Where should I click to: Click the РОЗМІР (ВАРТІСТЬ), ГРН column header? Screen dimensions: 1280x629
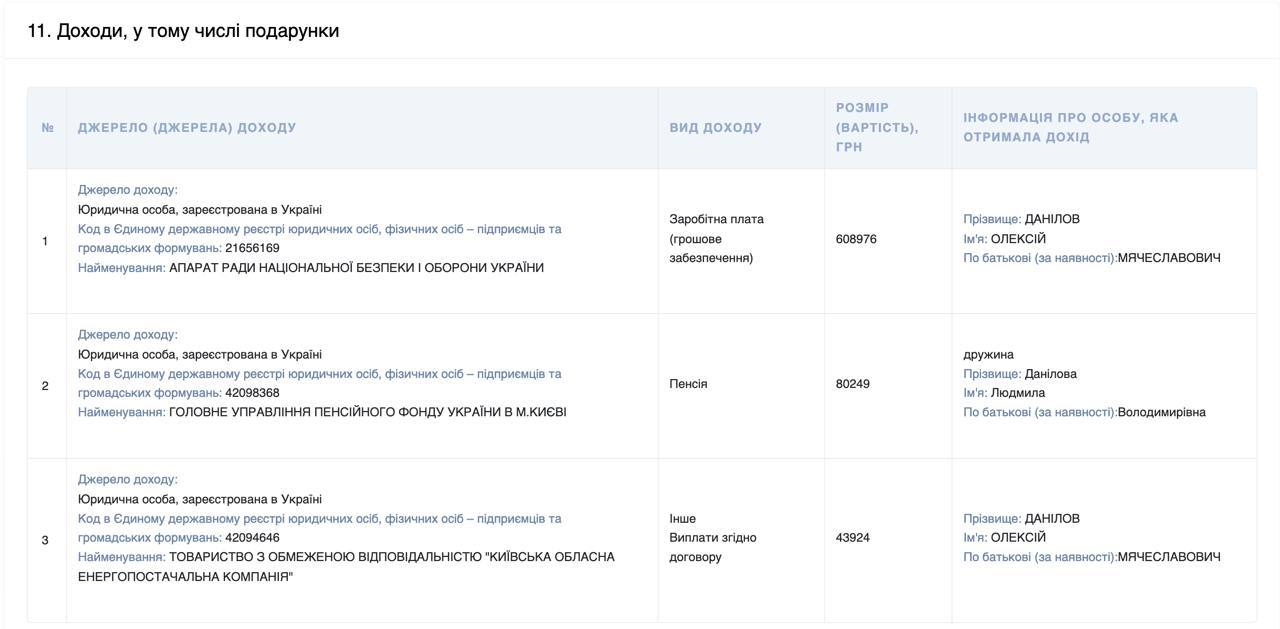click(x=877, y=127)
